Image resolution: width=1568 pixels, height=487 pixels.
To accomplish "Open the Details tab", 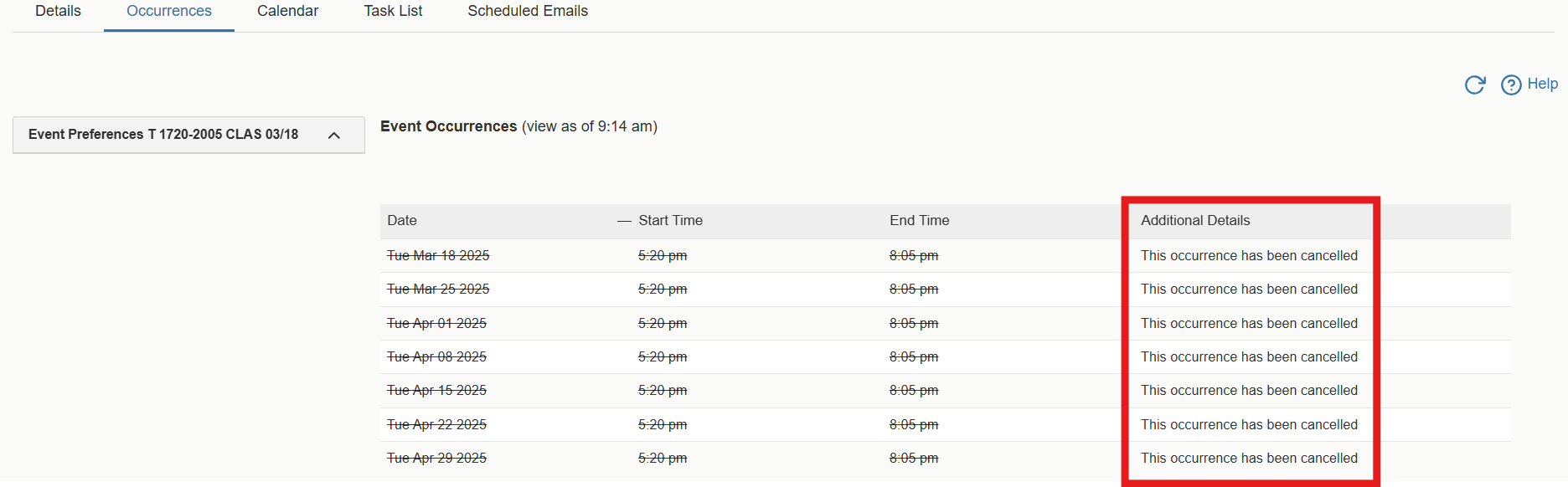I will (x=58, y=11).
